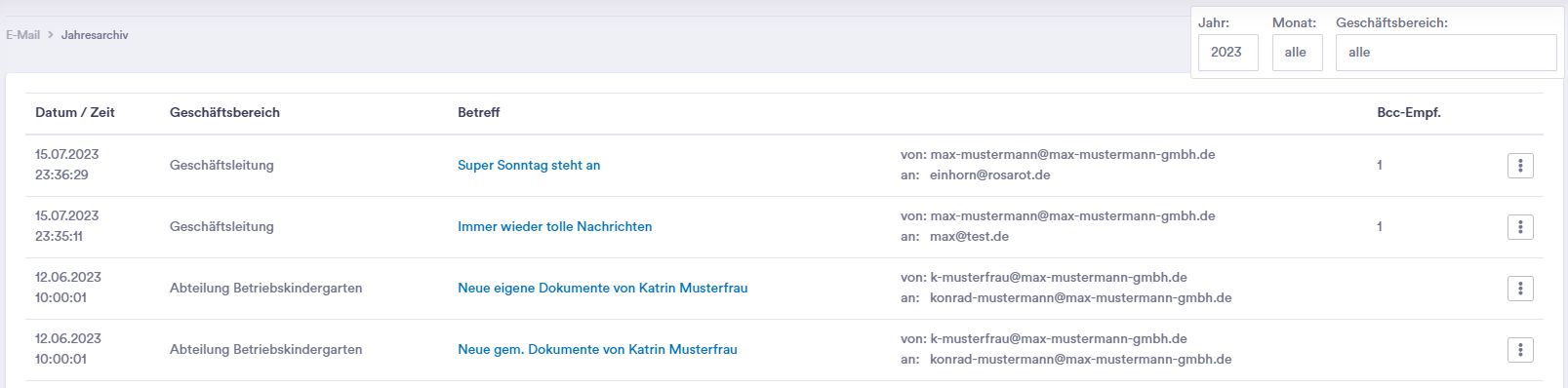Go to E-Mail in the breadcrumb
Viewport: 1568px width, 388px height.
pos(23,35)
